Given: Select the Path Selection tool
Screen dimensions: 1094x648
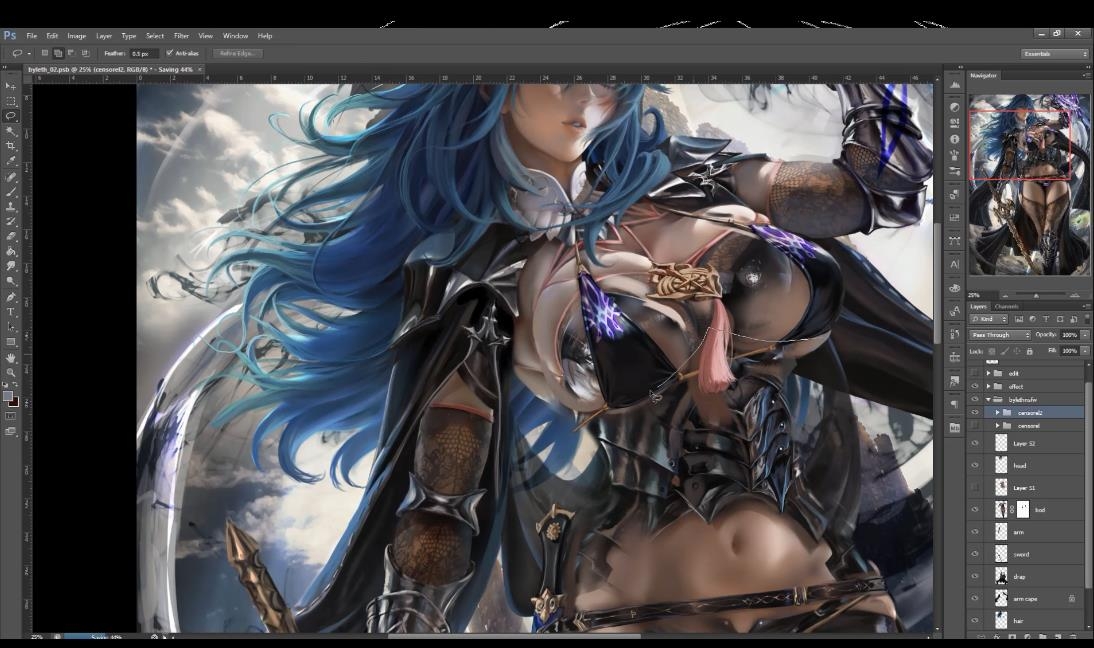Looking at the screenshot, I should [10, 326].
